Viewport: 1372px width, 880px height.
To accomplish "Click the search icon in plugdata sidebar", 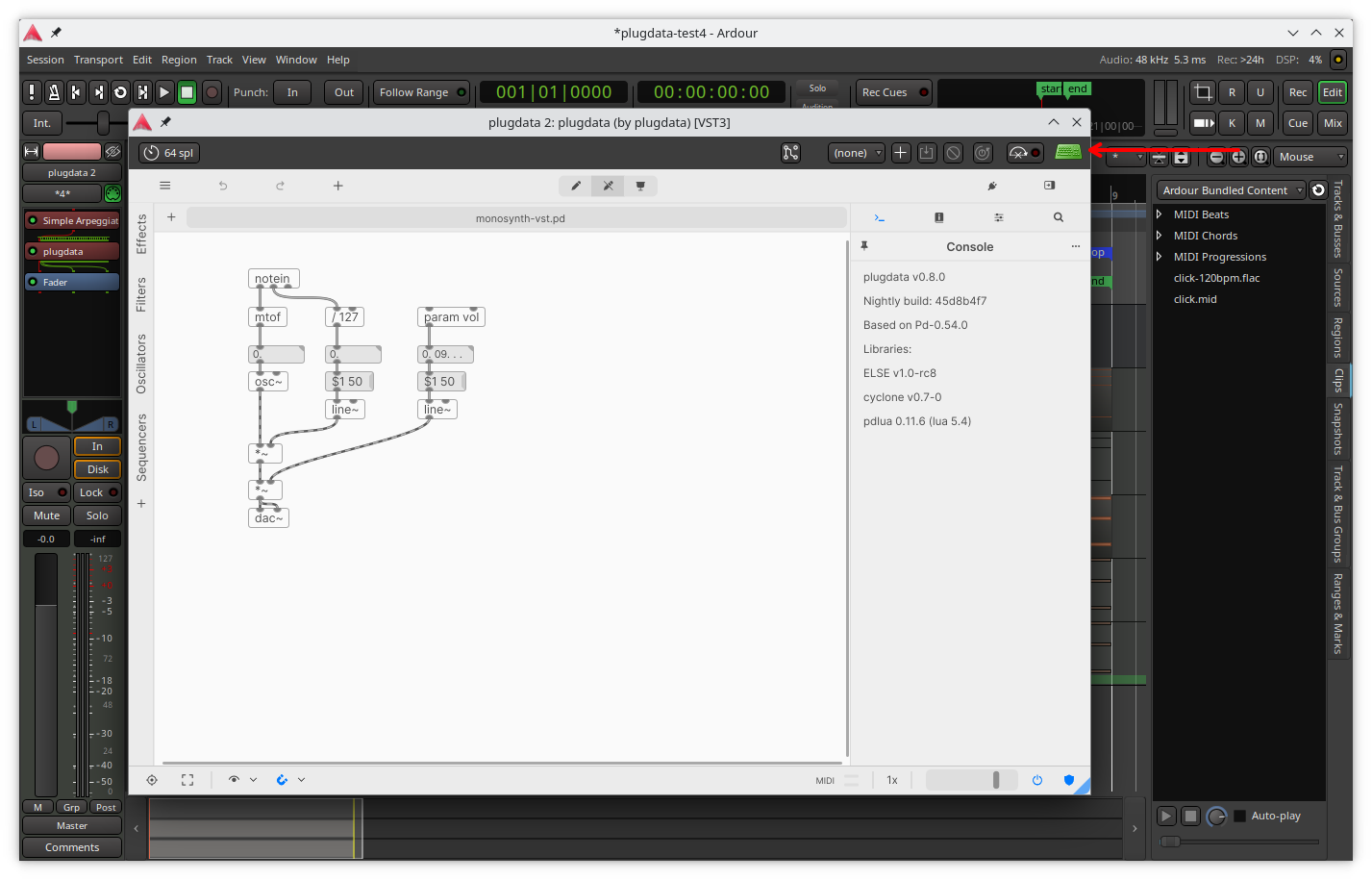I will [x=1059, y=217].
